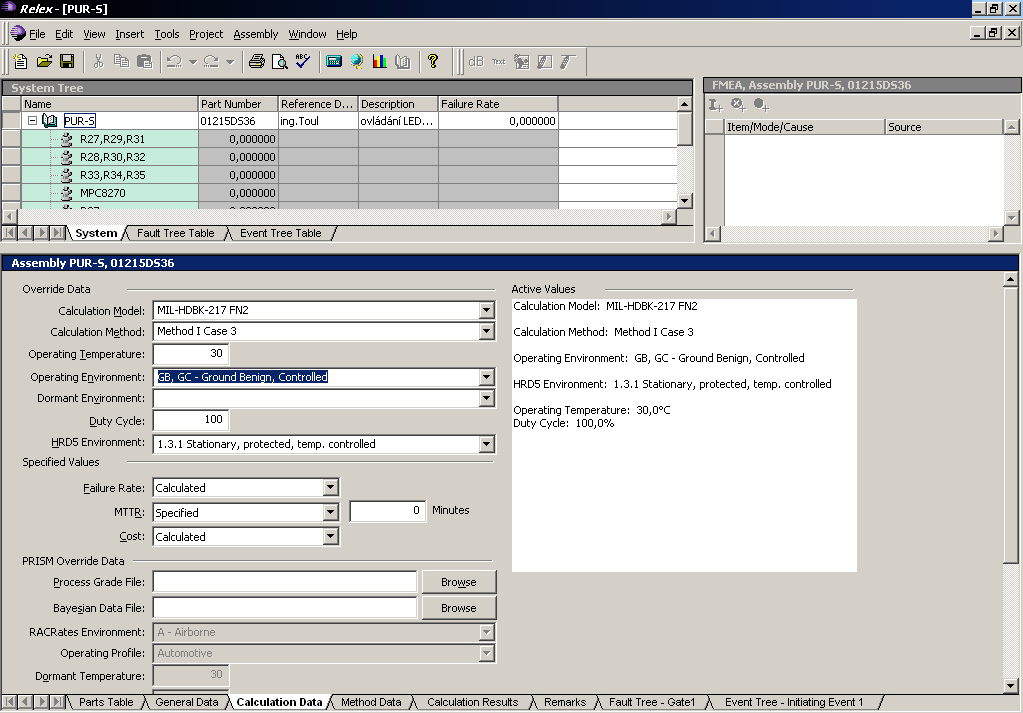Open the undo history dropdown arrow

coord(192,62)
